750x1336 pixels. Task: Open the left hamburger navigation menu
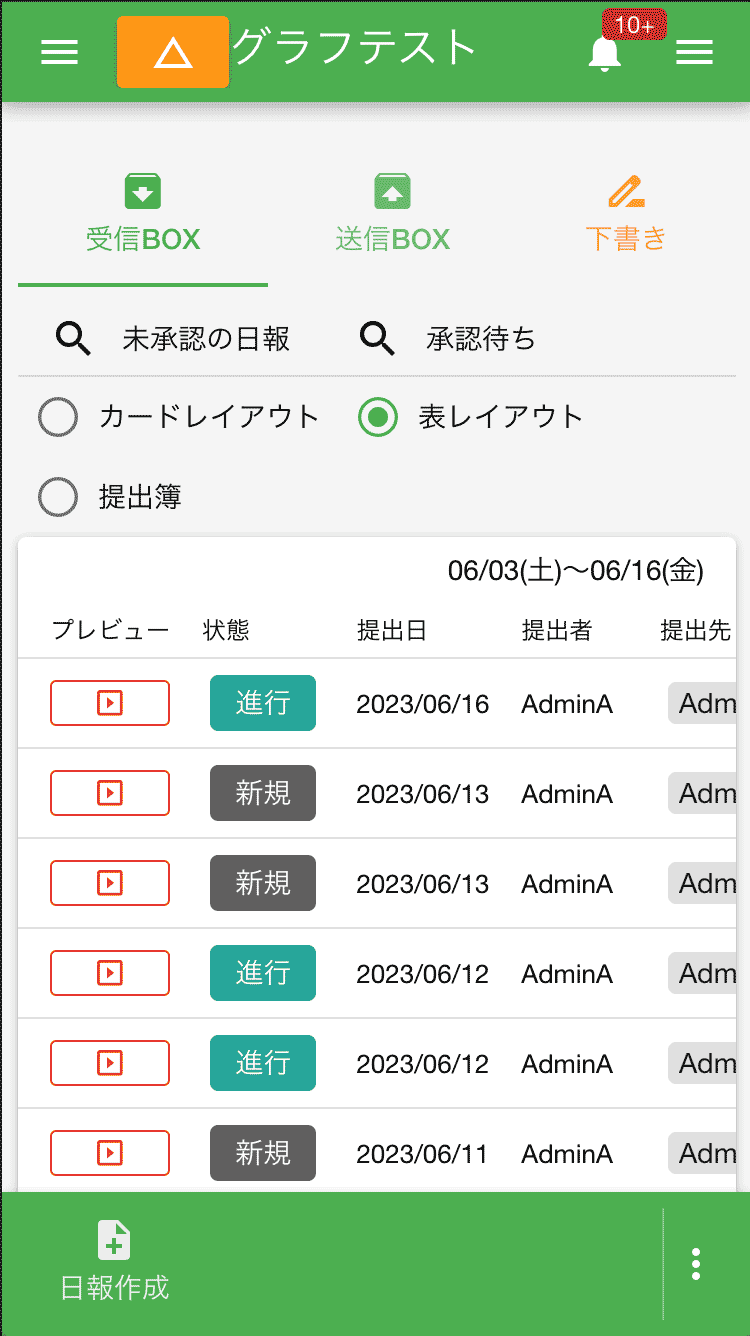coord(59,52)
